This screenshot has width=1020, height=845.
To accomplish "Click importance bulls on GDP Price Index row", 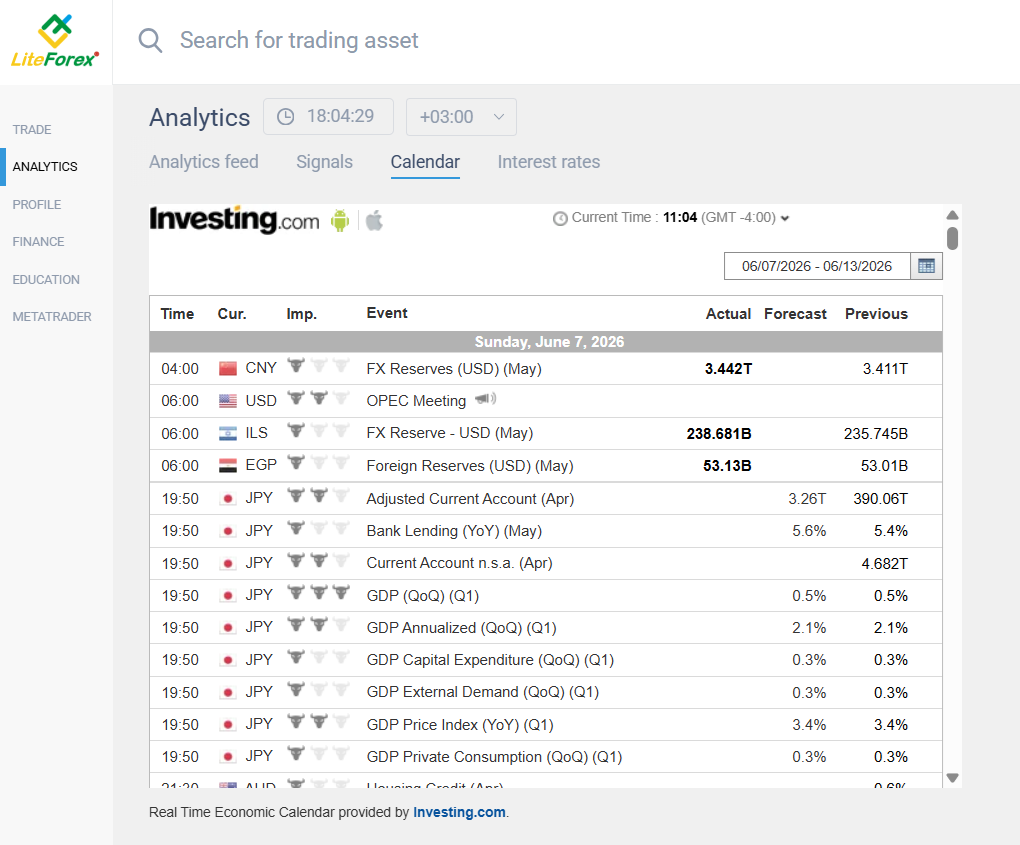I will click(319, 721).
